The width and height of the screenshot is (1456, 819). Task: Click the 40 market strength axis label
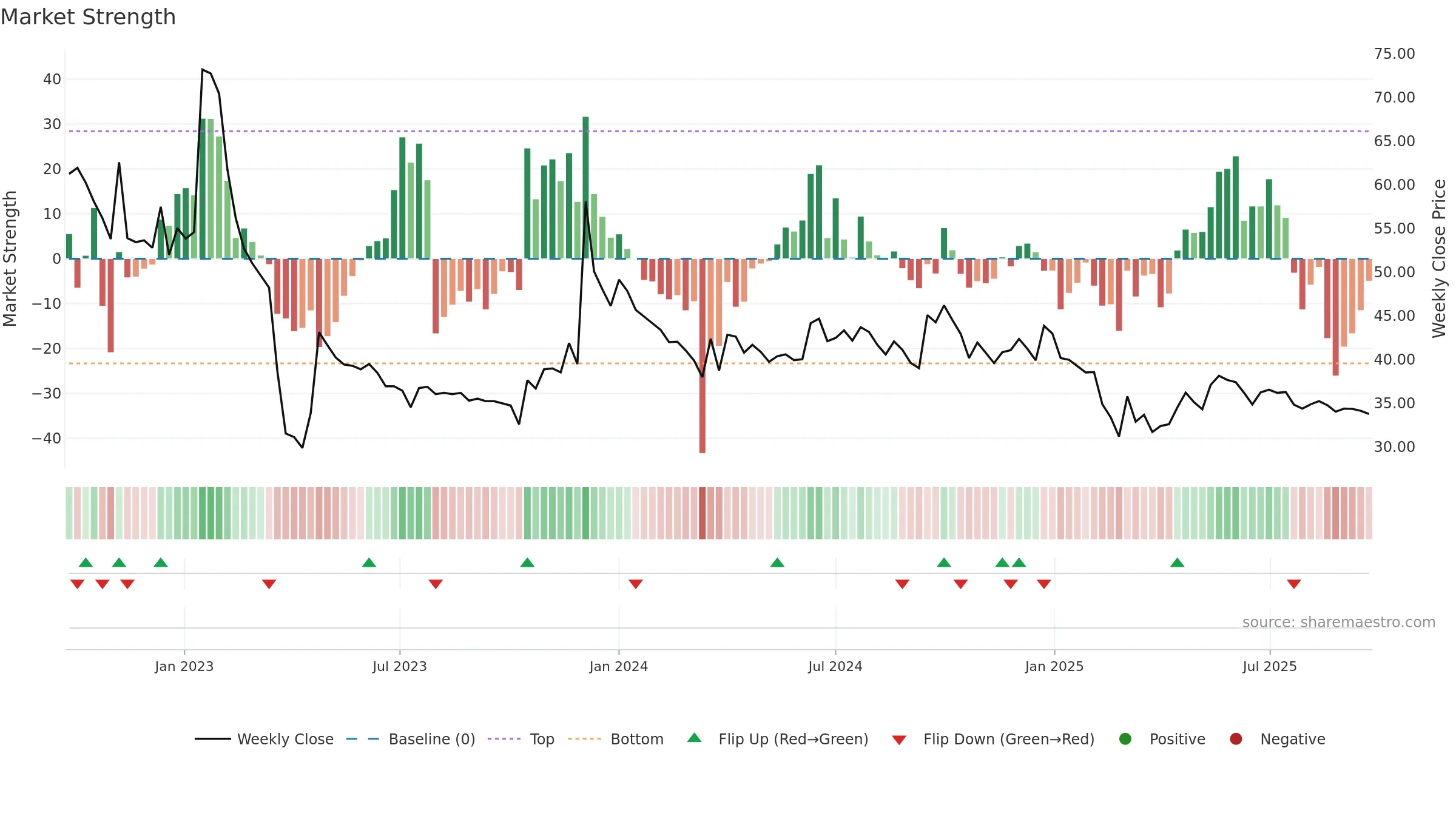pos(52,79)
